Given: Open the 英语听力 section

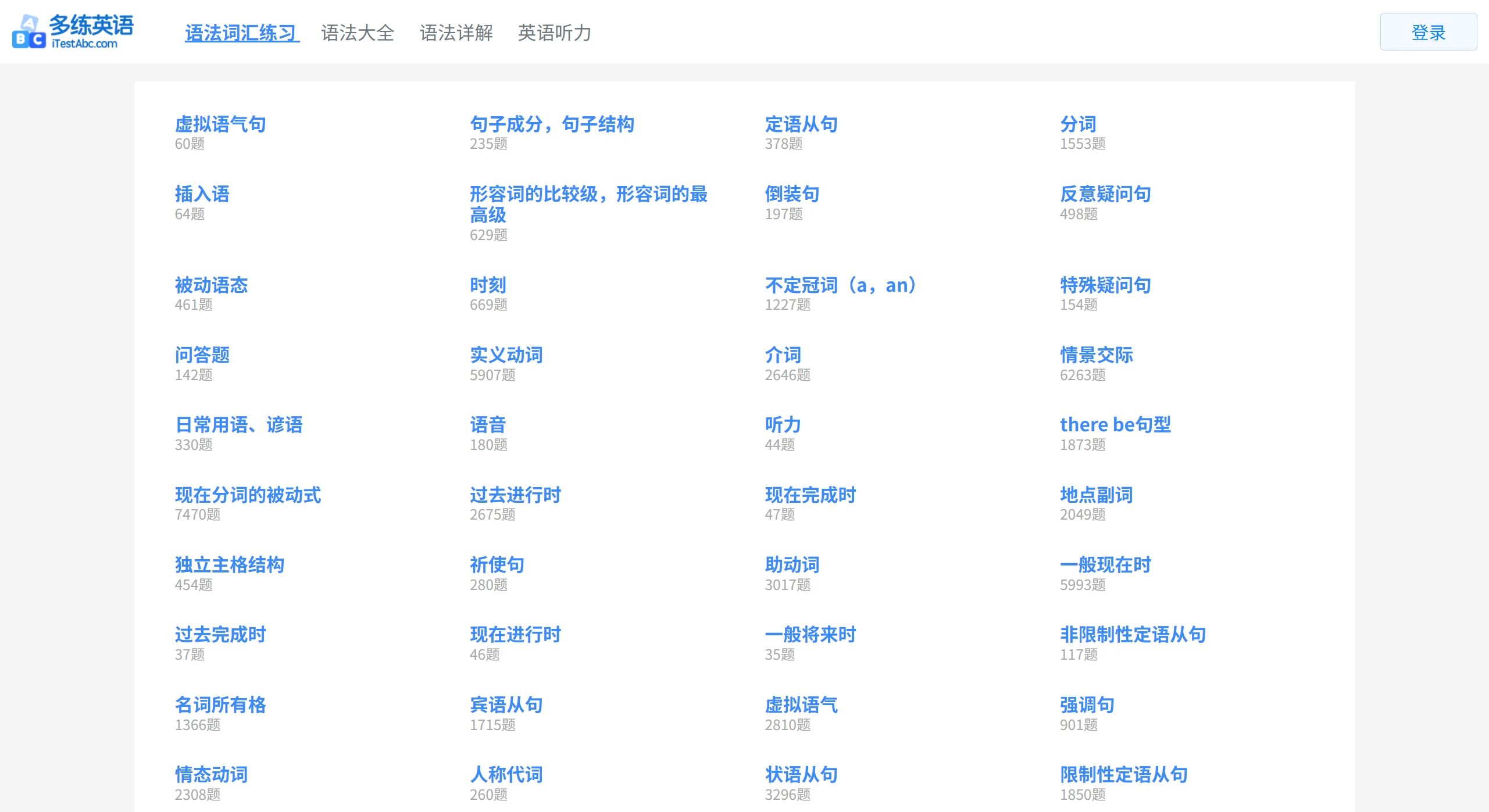Looking at the screenshot, I should pos(554,33).
